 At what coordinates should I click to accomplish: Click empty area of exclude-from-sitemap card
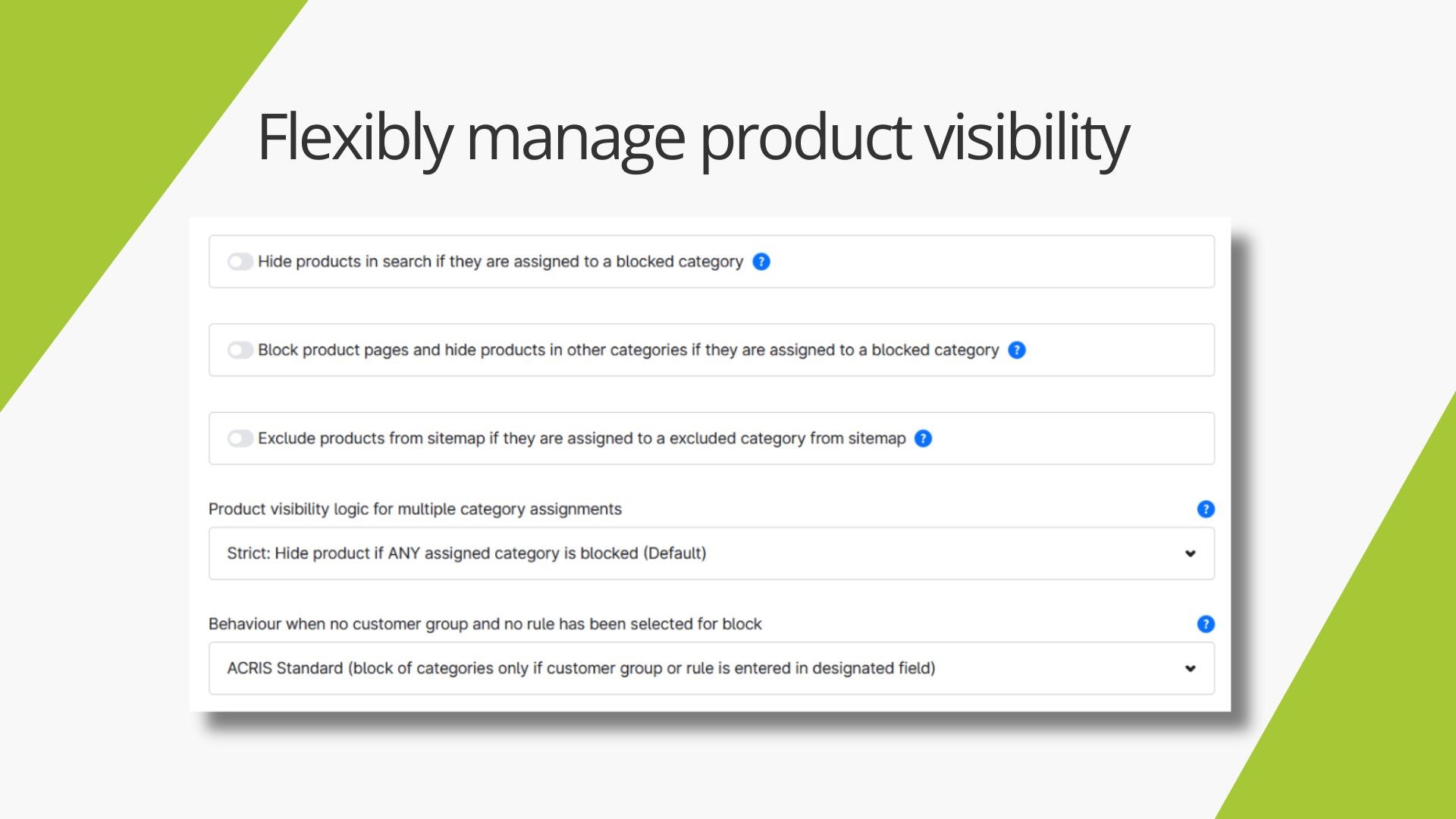pyautogui.click(x=1069, y=438)
